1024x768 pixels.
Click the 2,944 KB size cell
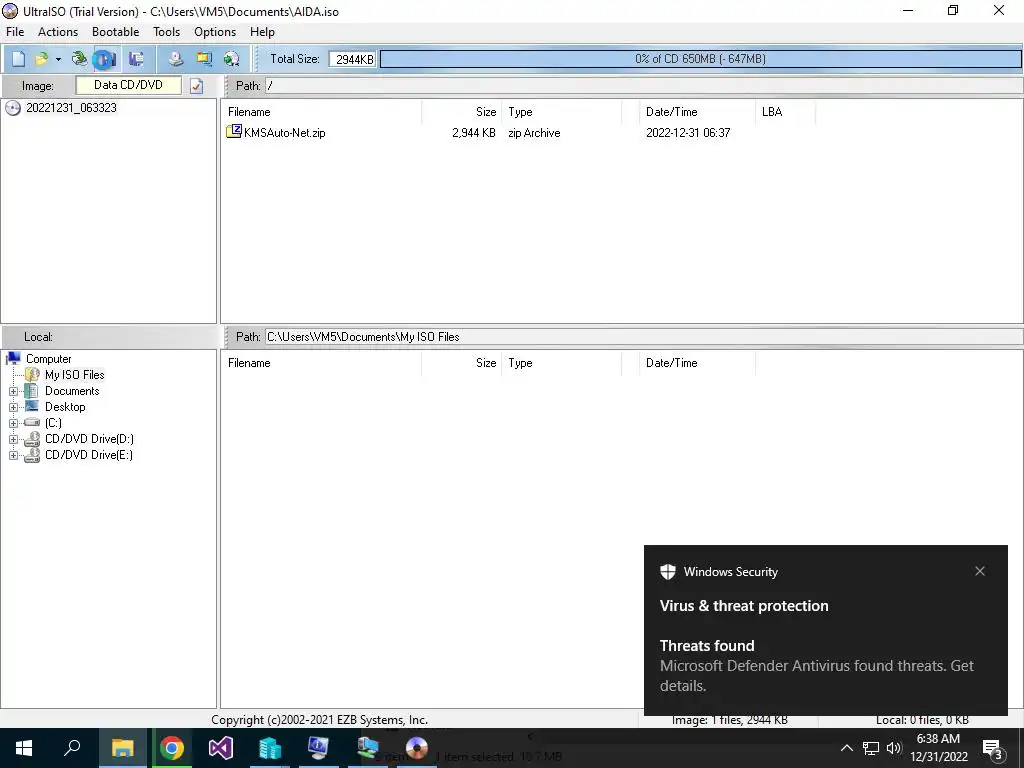coord(473,133)
